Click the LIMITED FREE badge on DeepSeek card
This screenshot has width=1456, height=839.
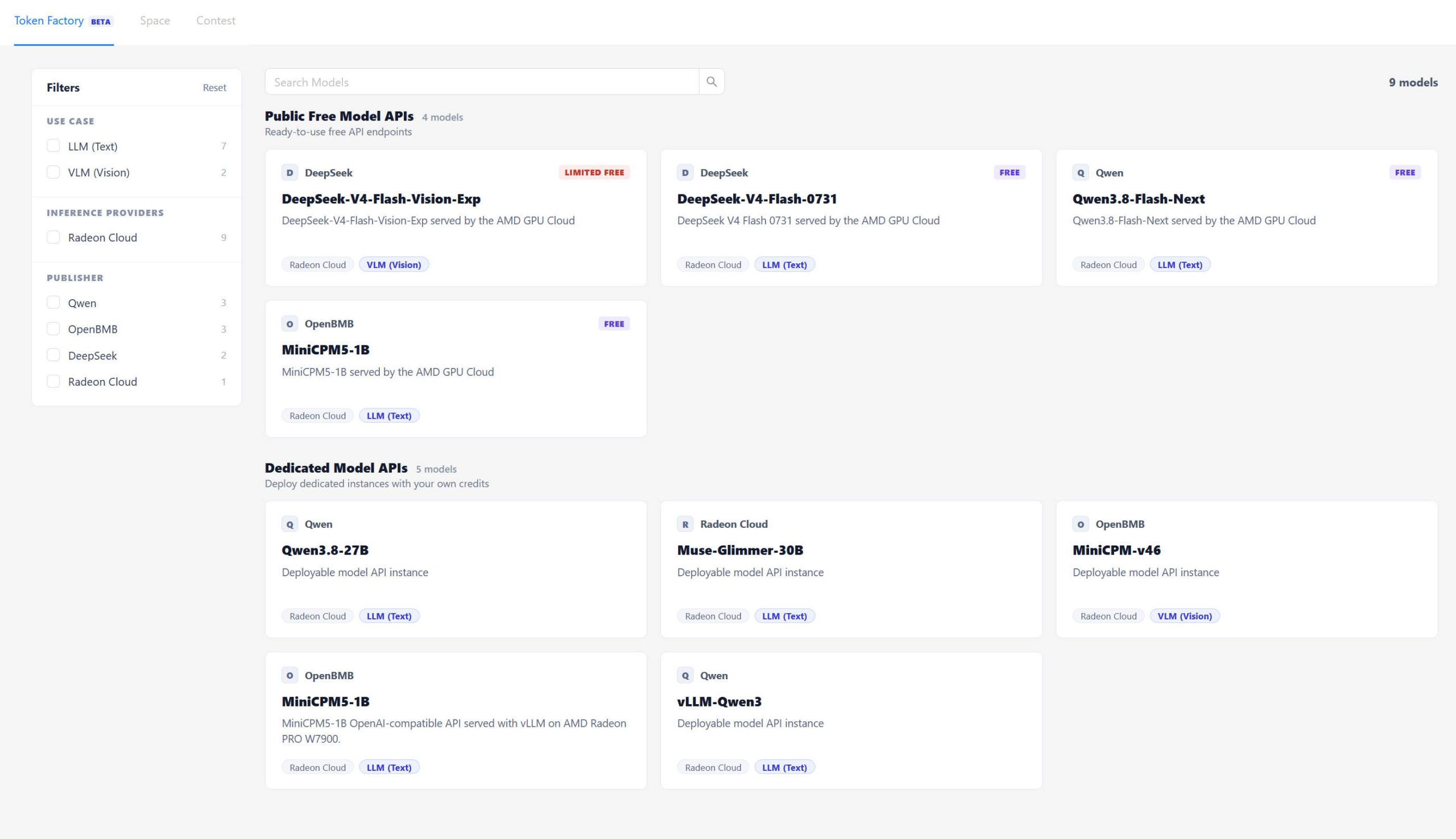point(594,172)
